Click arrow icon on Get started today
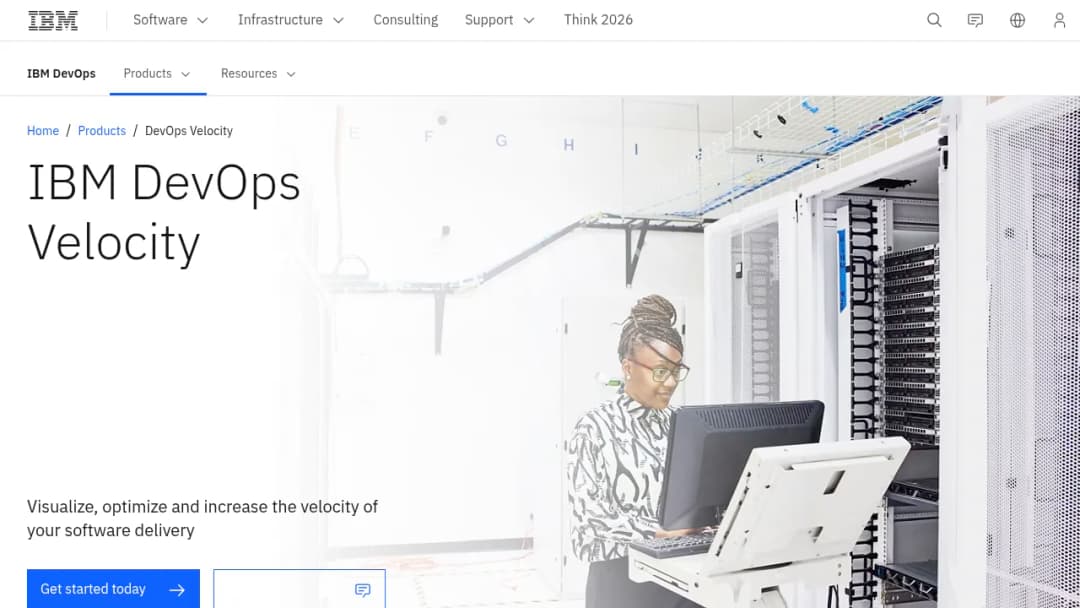 click(x=177, y=589)
